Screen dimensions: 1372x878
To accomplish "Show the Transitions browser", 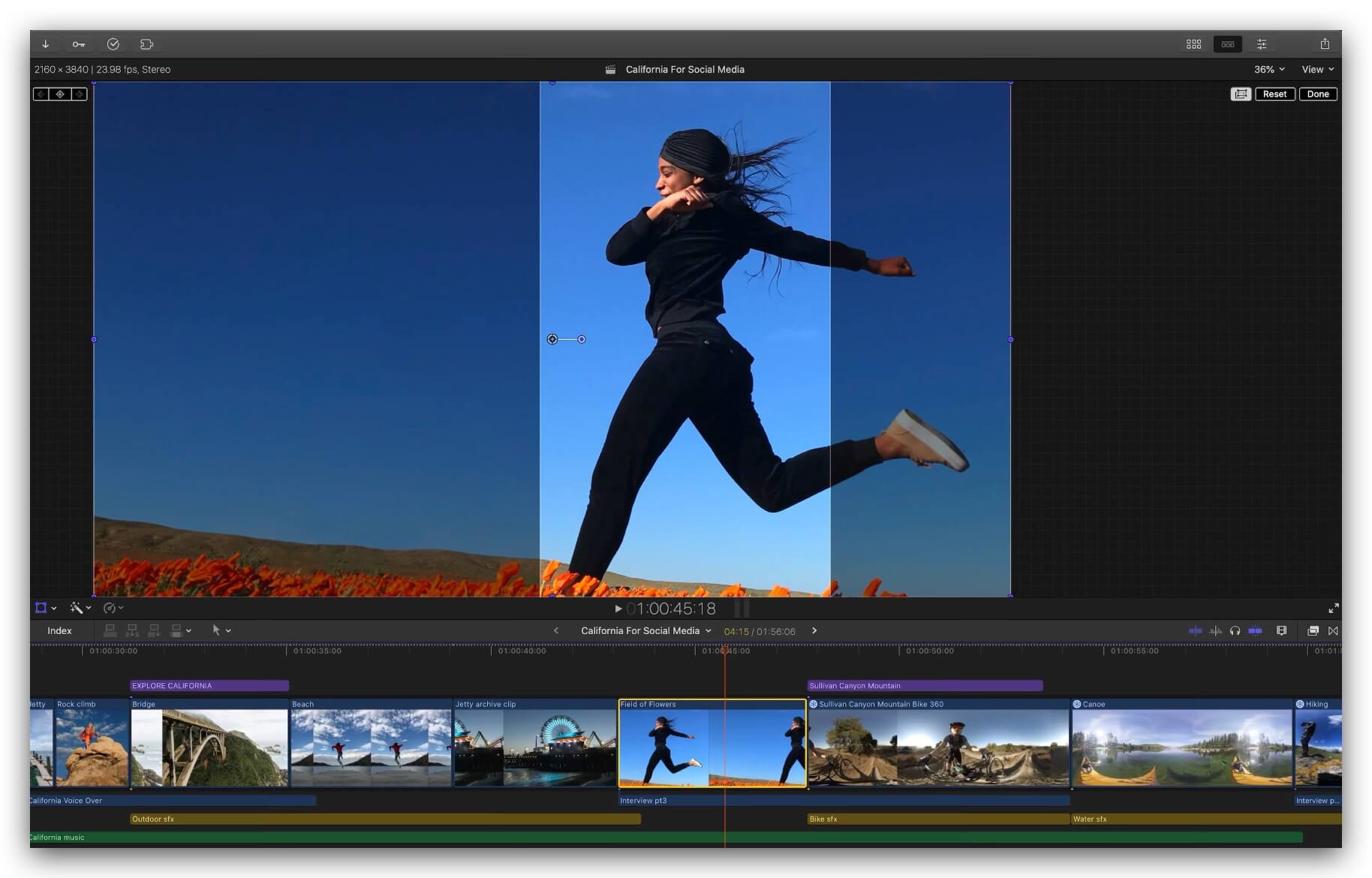I will [1333, 630].
